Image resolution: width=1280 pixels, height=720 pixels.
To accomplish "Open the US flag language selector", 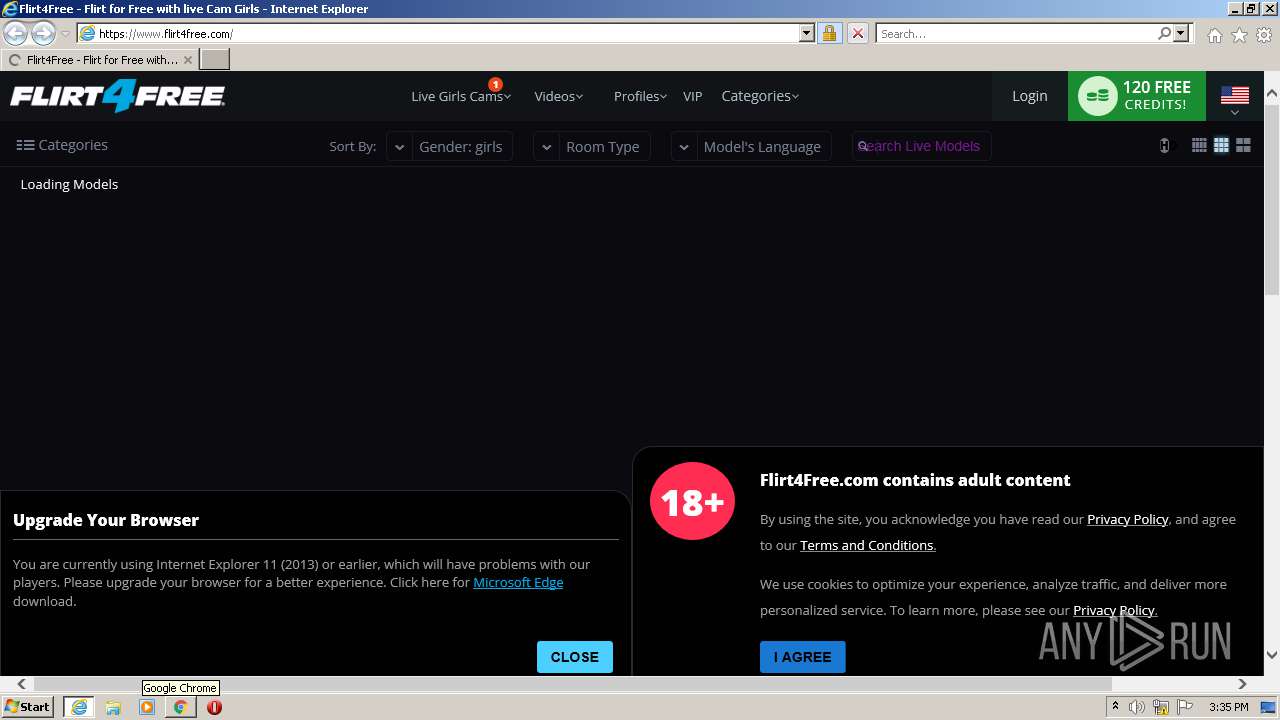I will click(x=1235, y=97).
